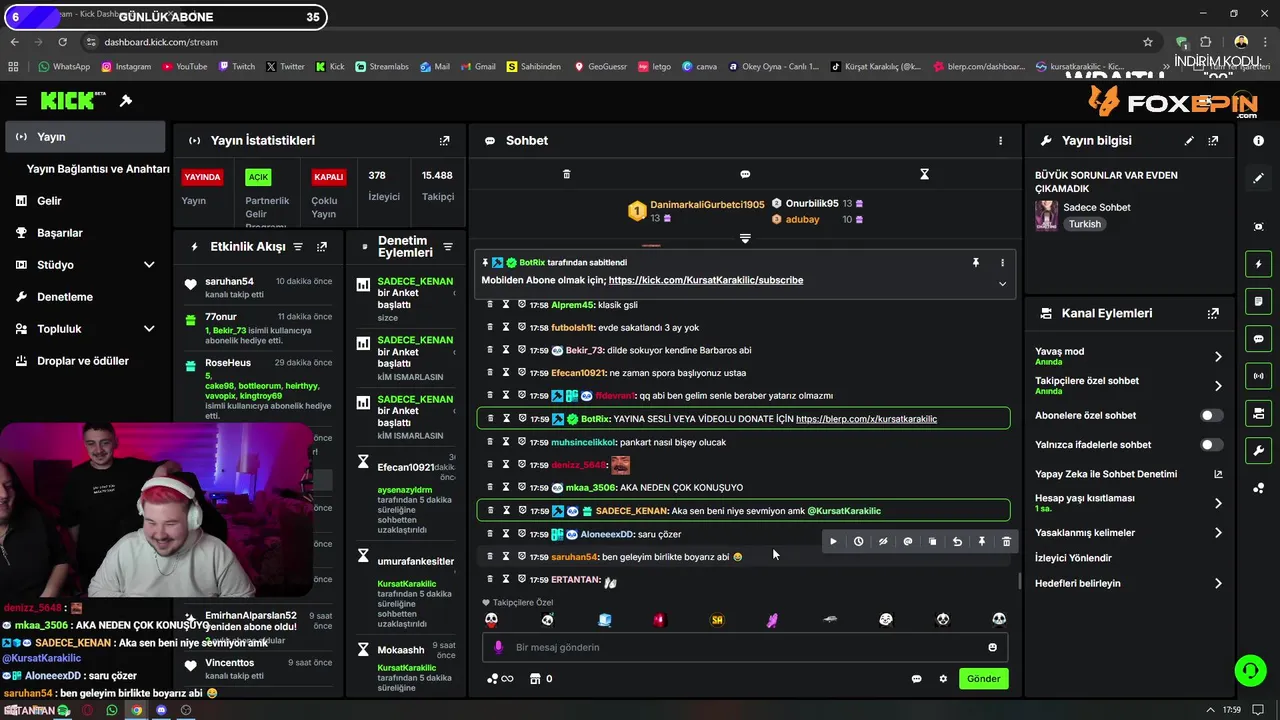Viewport: 1280px width, 720px height.
Task: Reload the page with the browser refresh button
Action: 62,42
